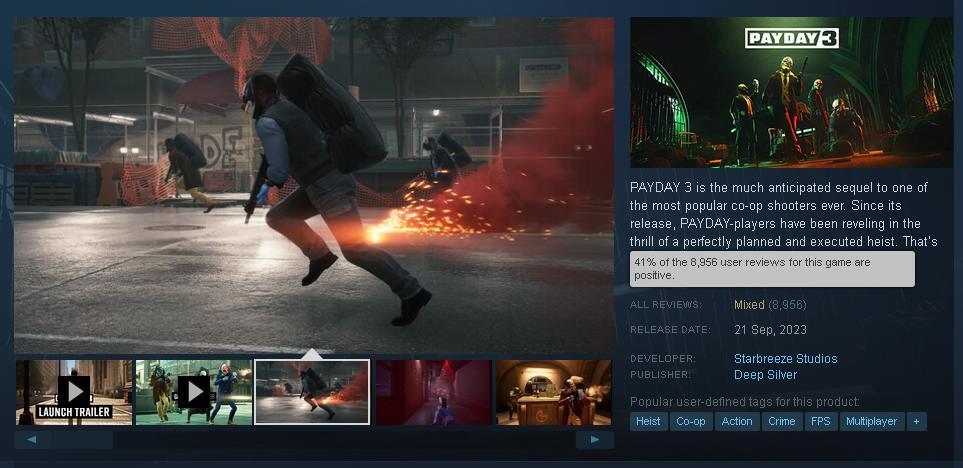Expand more tags with the plus button
The image size is (963, 468).
[916, 421]
